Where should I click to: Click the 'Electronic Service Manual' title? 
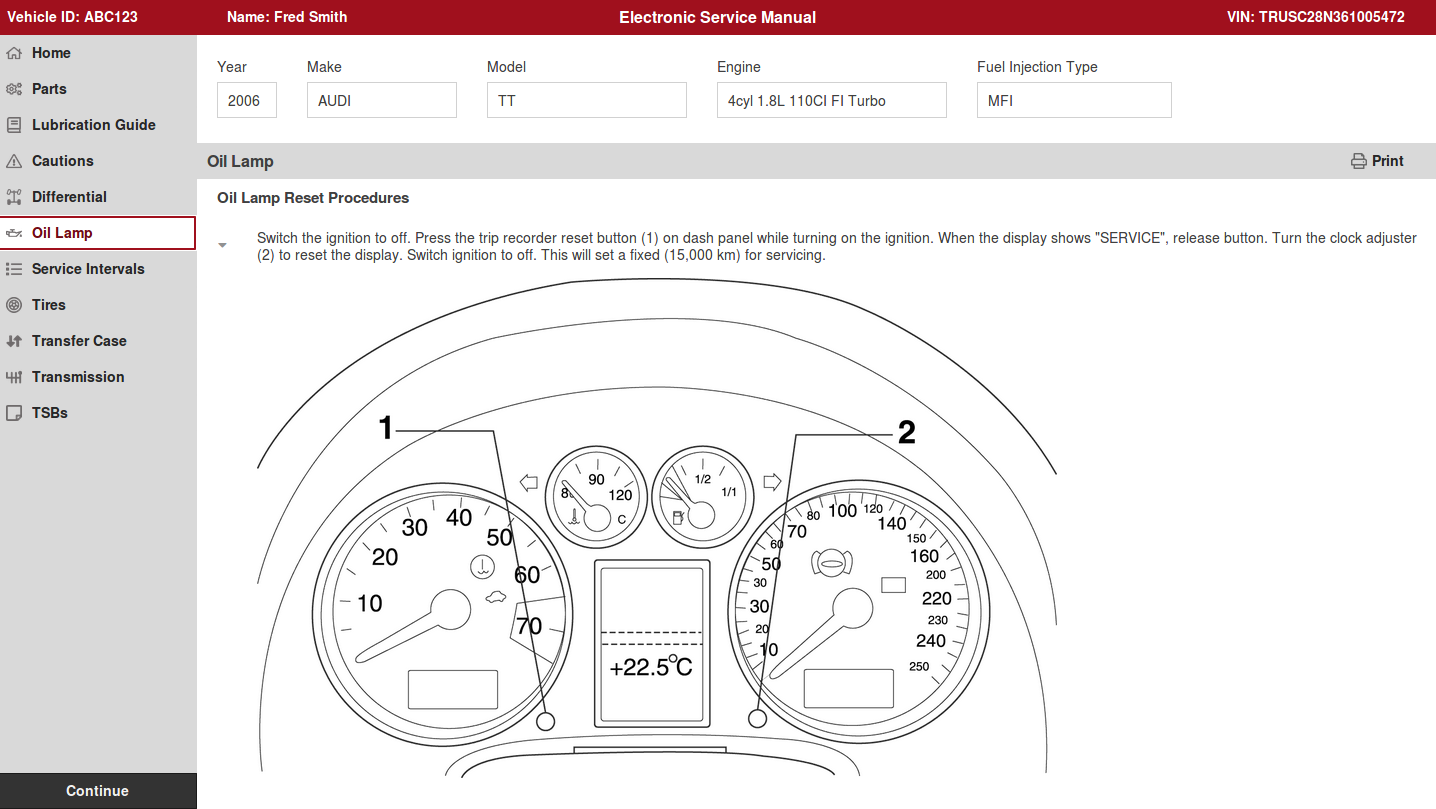click(718, 17)
